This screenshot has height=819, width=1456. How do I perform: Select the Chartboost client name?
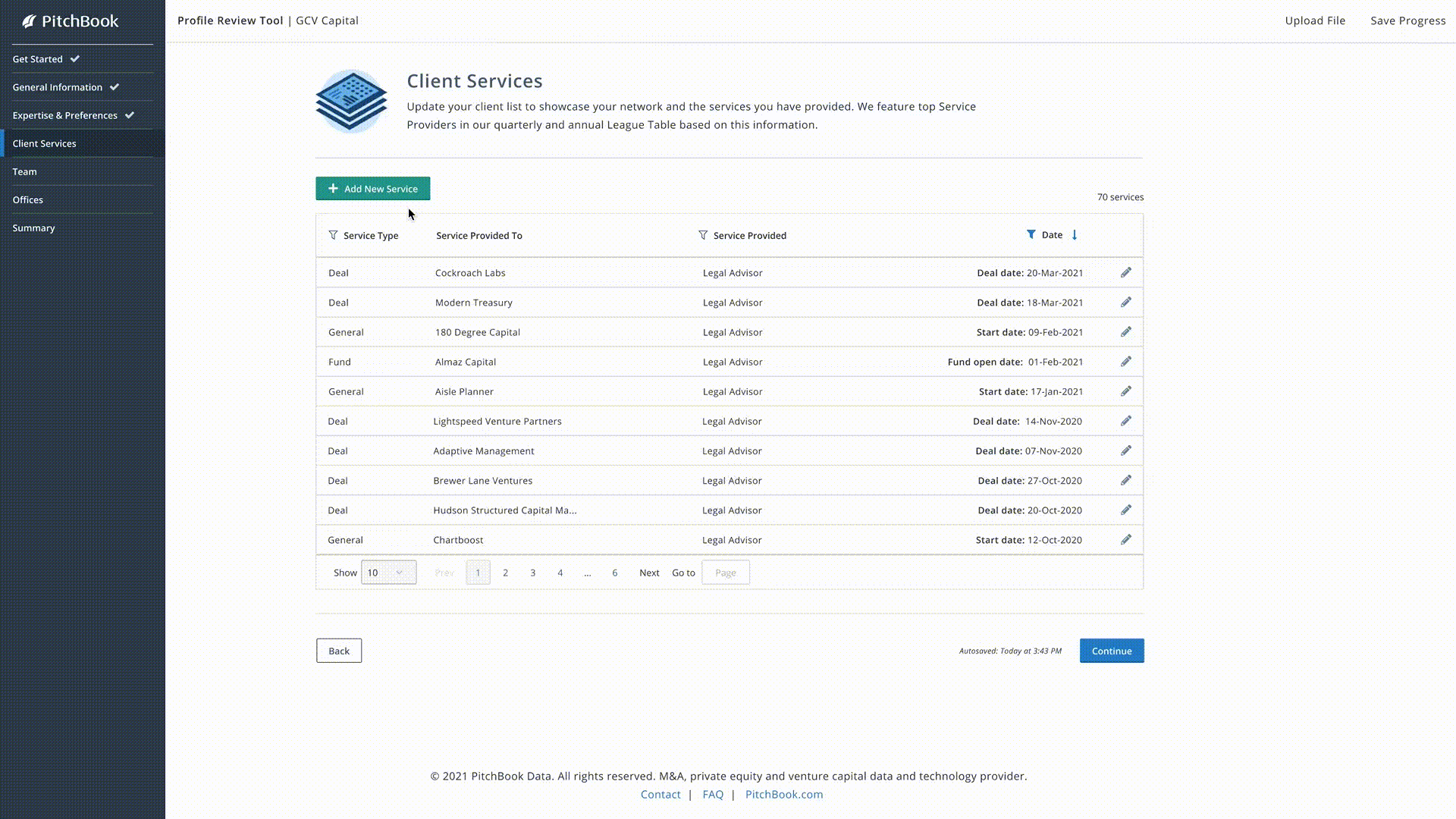click(x=458, y=540)
